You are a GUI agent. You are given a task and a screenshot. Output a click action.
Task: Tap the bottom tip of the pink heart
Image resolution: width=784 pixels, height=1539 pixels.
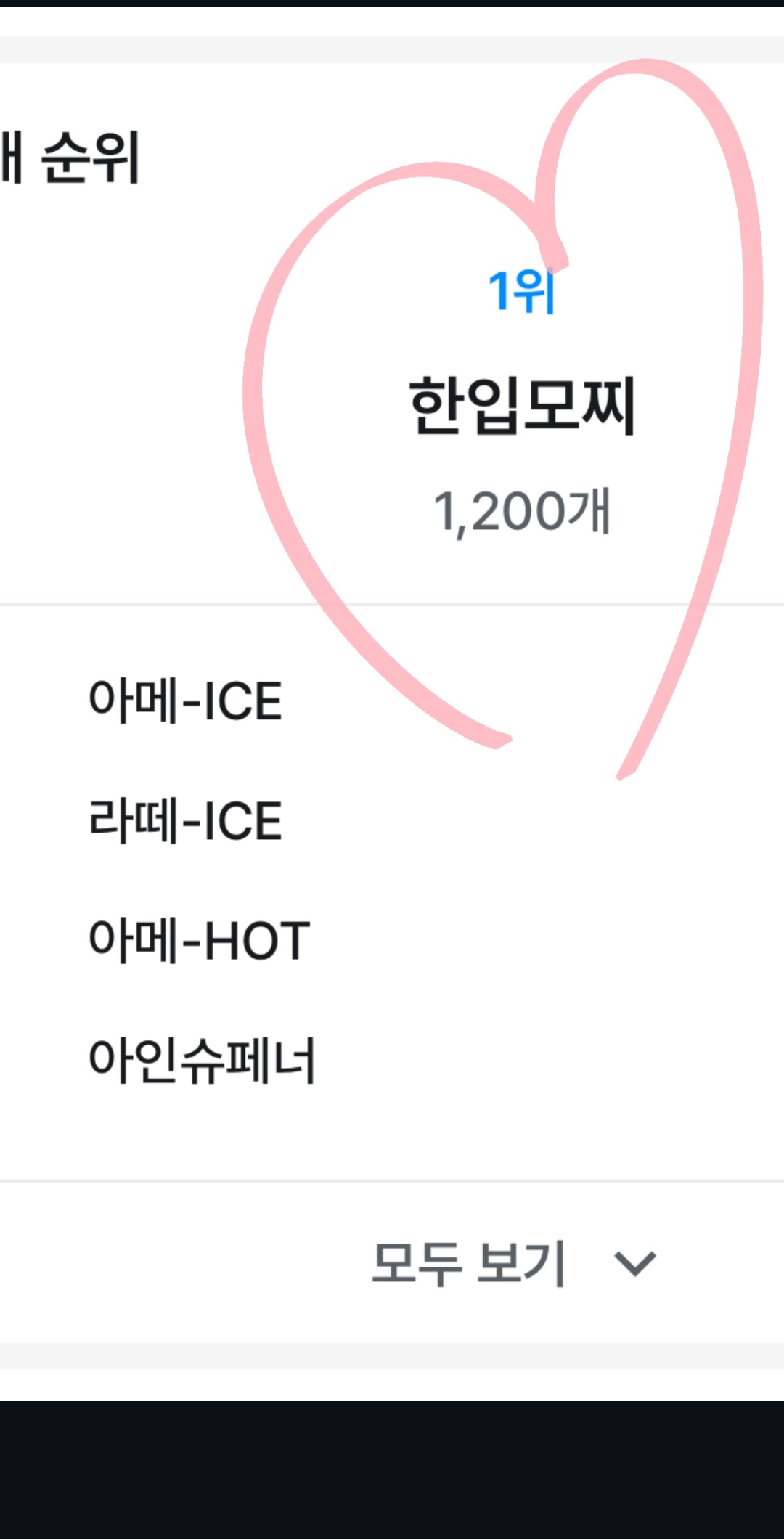(624, 774)
